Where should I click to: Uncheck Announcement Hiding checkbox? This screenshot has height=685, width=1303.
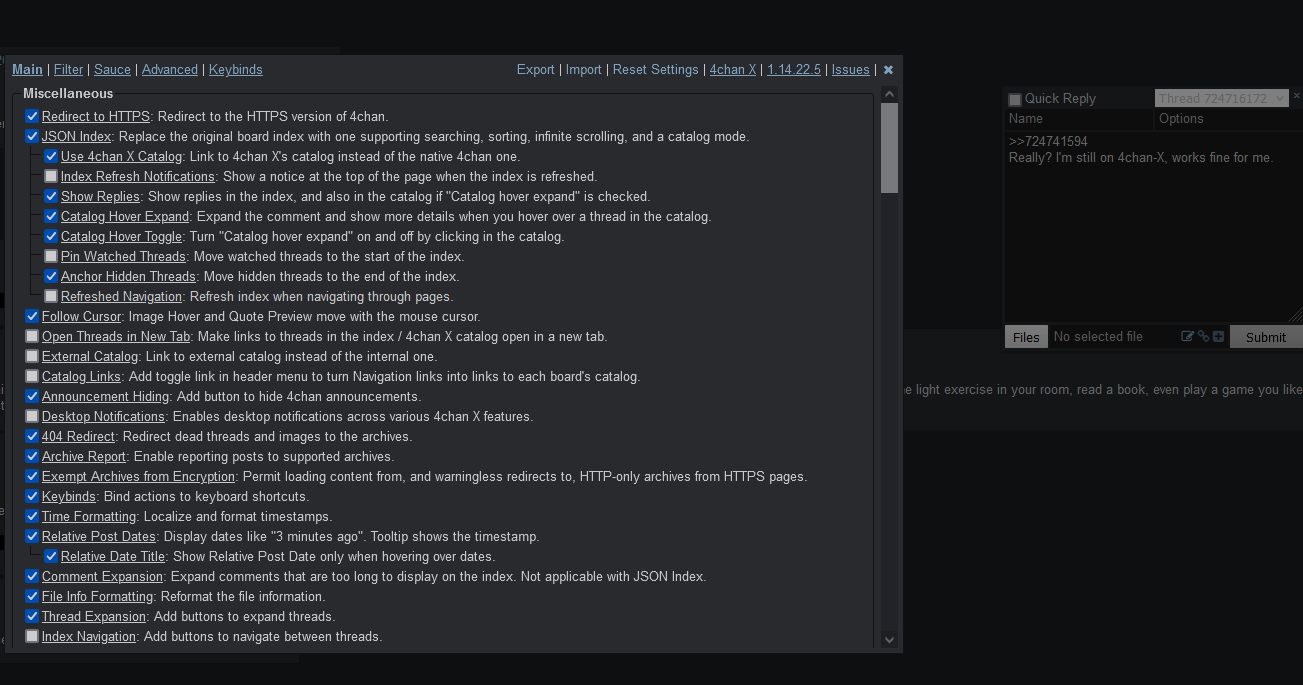32,396
